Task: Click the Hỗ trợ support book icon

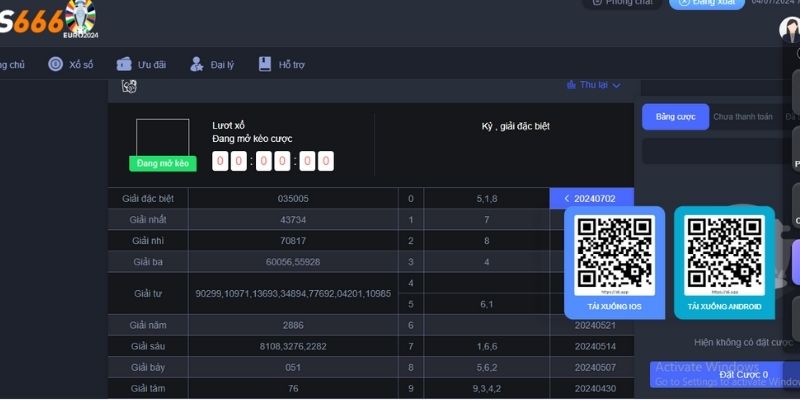Action: click(x=265, y=64)
